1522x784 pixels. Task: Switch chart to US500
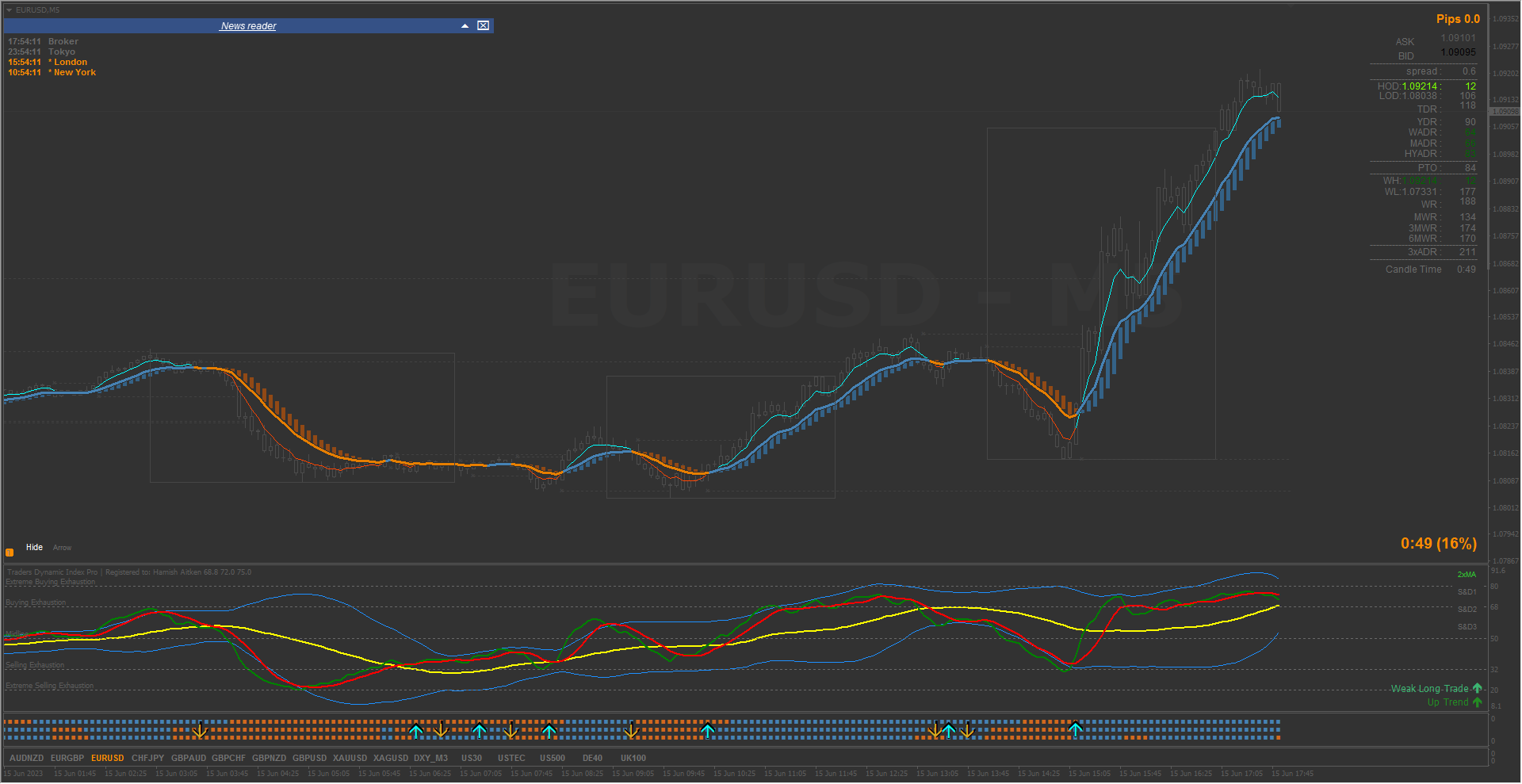553,759
